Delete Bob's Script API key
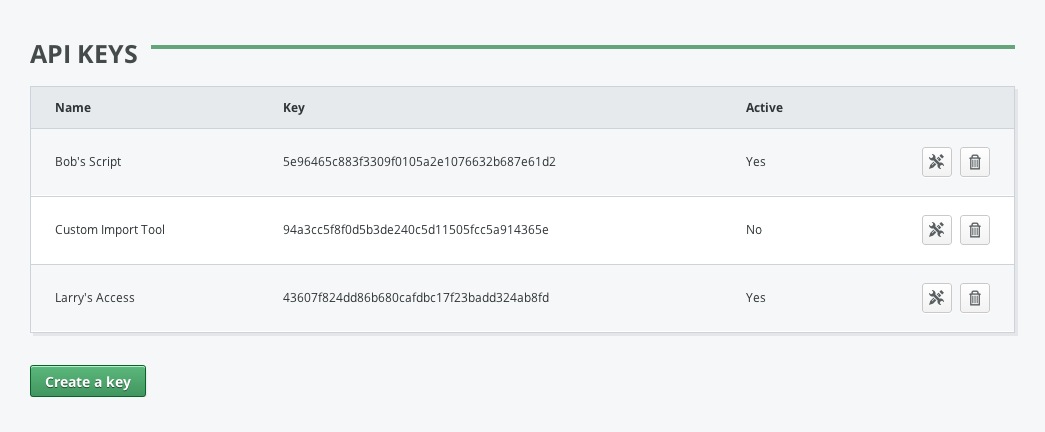Image resolution: width=1045 pixels, height=432 pixels. (975, 162)
